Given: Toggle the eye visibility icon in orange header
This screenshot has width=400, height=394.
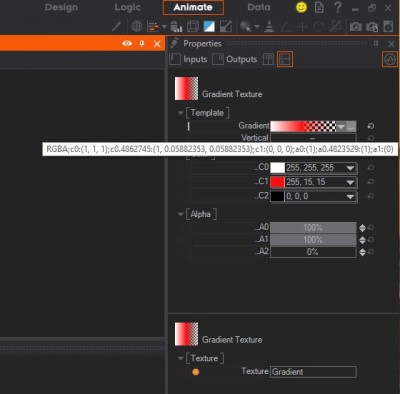Looking at the screenshot, I should 127,44.
